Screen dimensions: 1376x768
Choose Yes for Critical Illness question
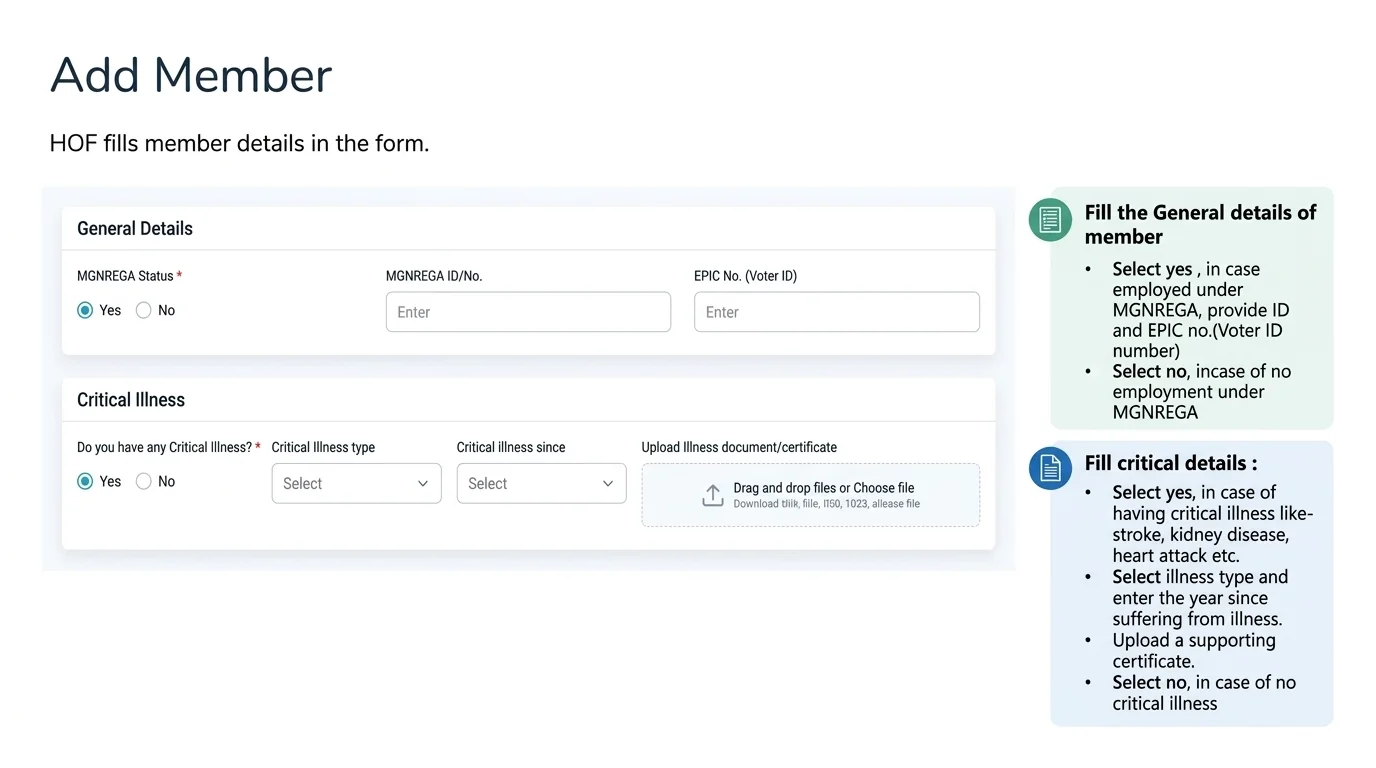(x=85, y=482)
